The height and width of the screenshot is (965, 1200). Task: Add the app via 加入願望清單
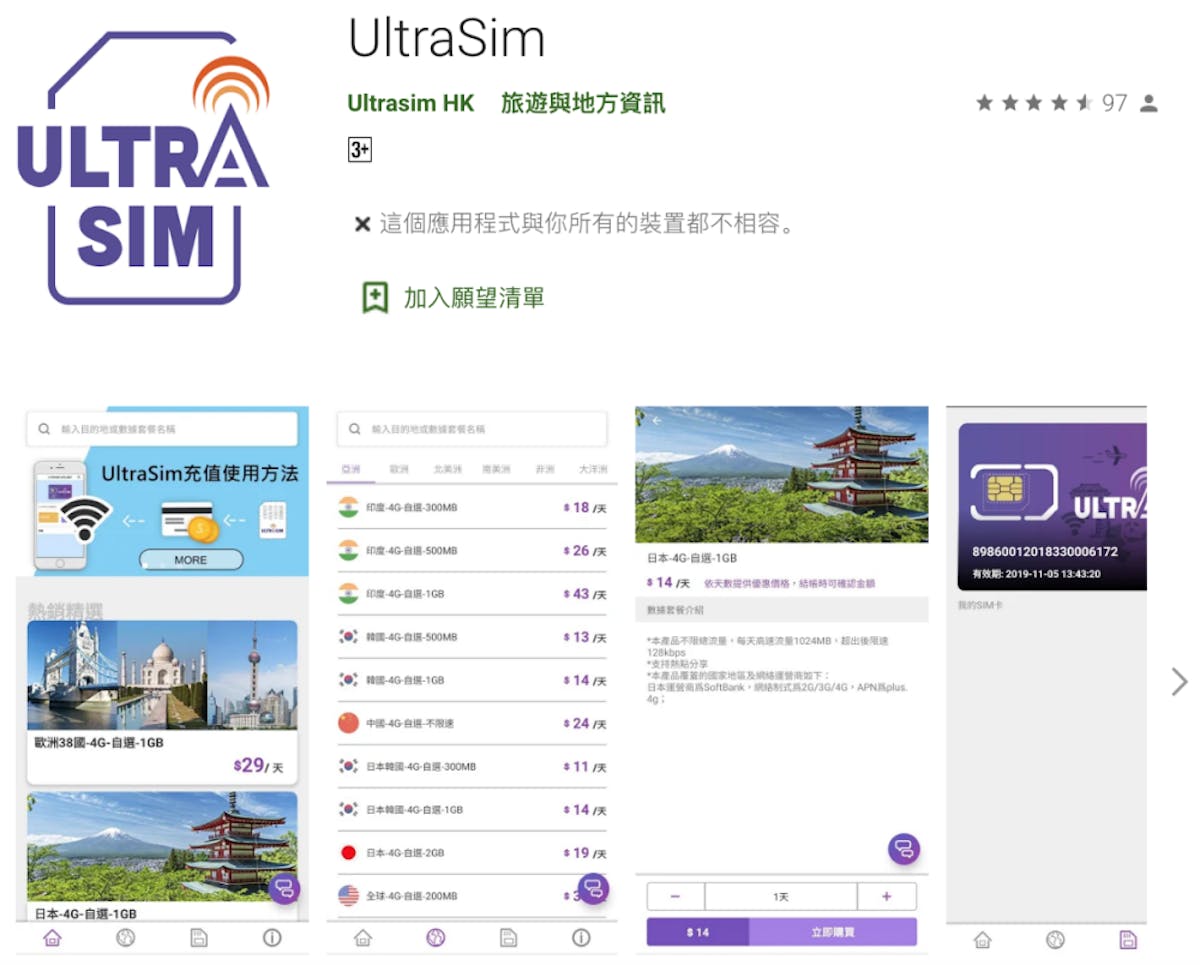coord(453,297)
